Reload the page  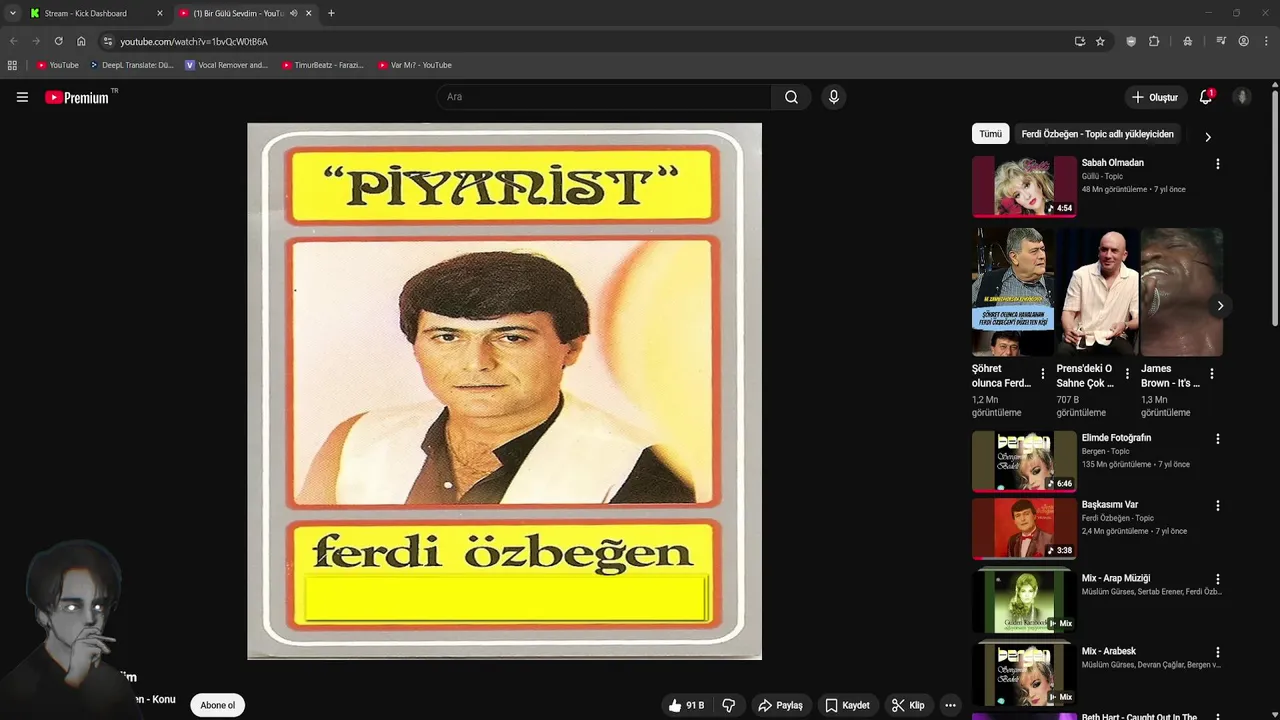click(58, 41)
